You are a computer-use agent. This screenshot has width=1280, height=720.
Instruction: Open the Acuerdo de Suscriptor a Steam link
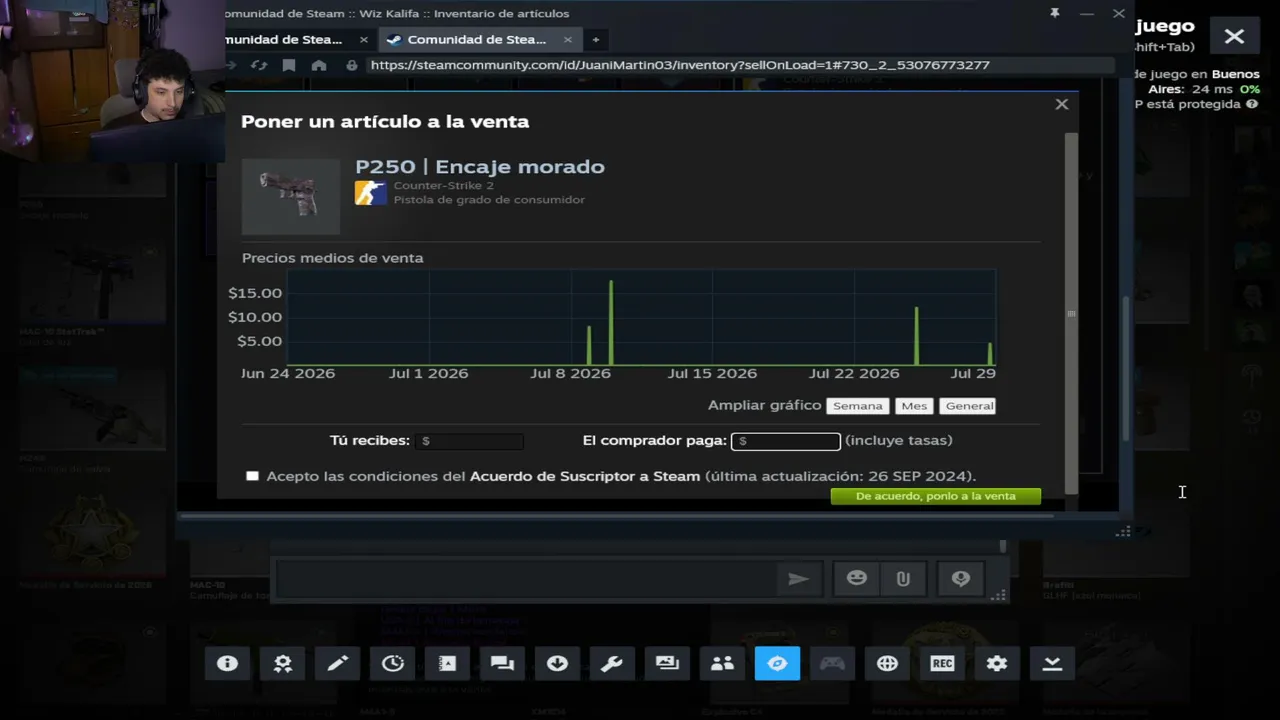[585, 476]
